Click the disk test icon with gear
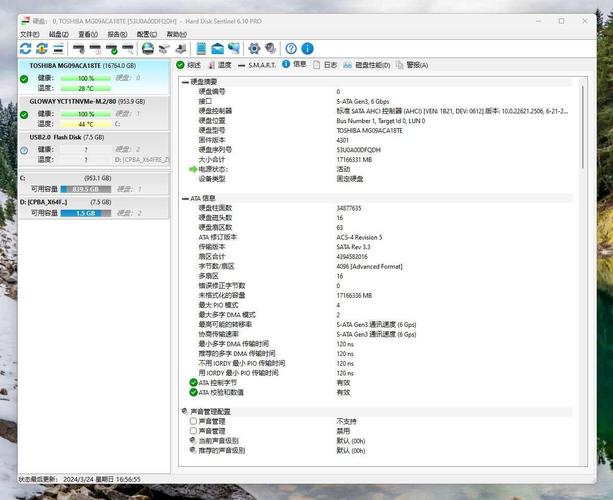 (79, 49)
